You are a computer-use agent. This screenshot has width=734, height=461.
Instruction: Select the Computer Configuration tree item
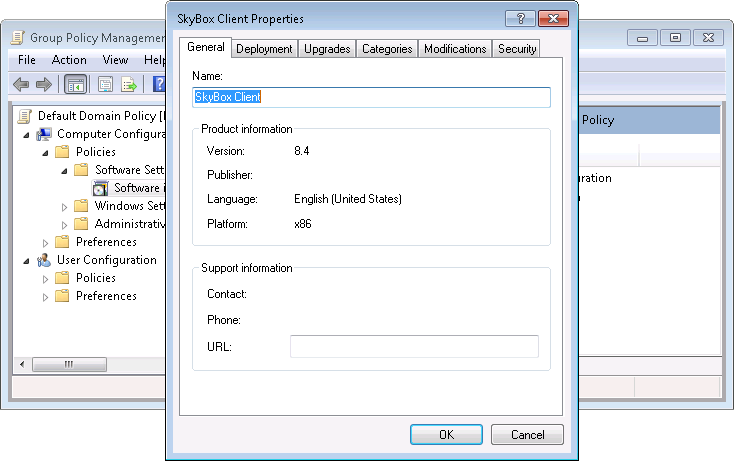(x=111, y=134)
